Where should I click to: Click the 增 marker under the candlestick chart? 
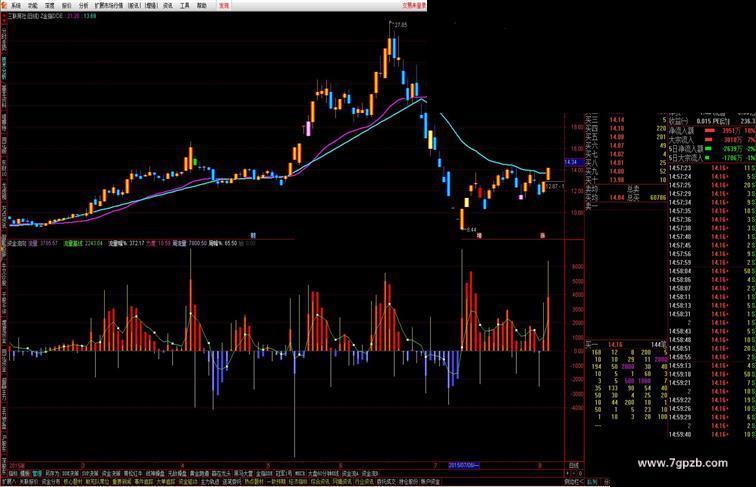point(479,236)
